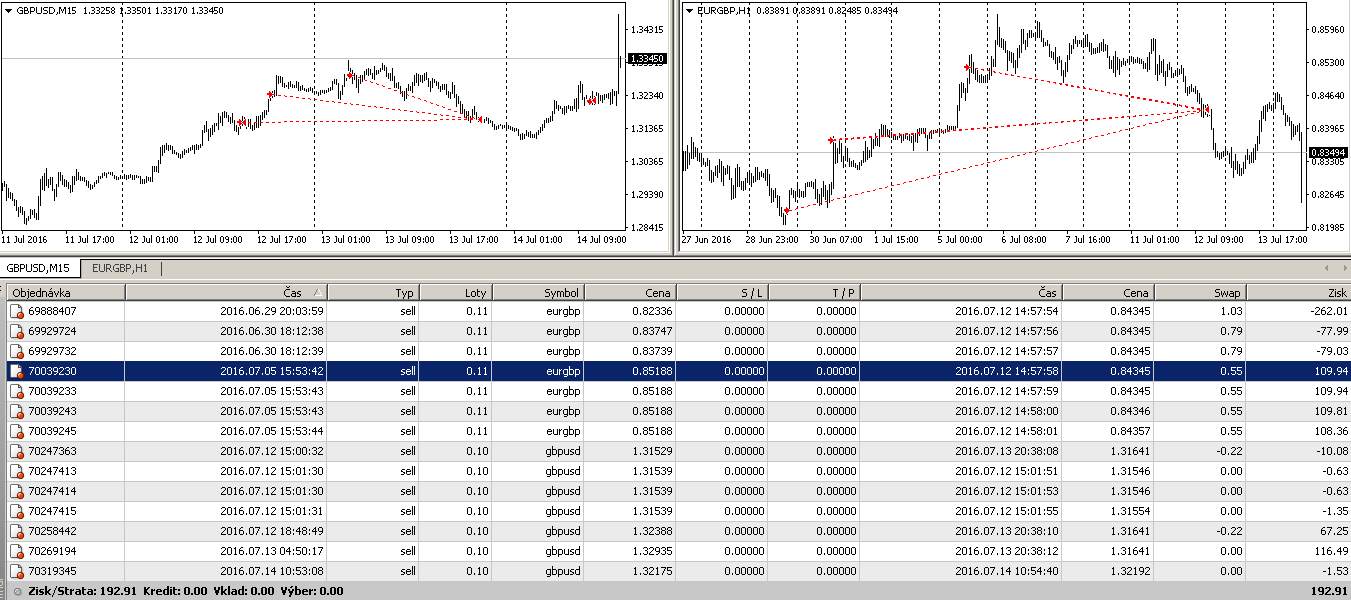Click the 1.33450 price label on GBPUSD chart
Image resolution: width=1351 pixels, height=600 pixels.
tap(646, 59)
